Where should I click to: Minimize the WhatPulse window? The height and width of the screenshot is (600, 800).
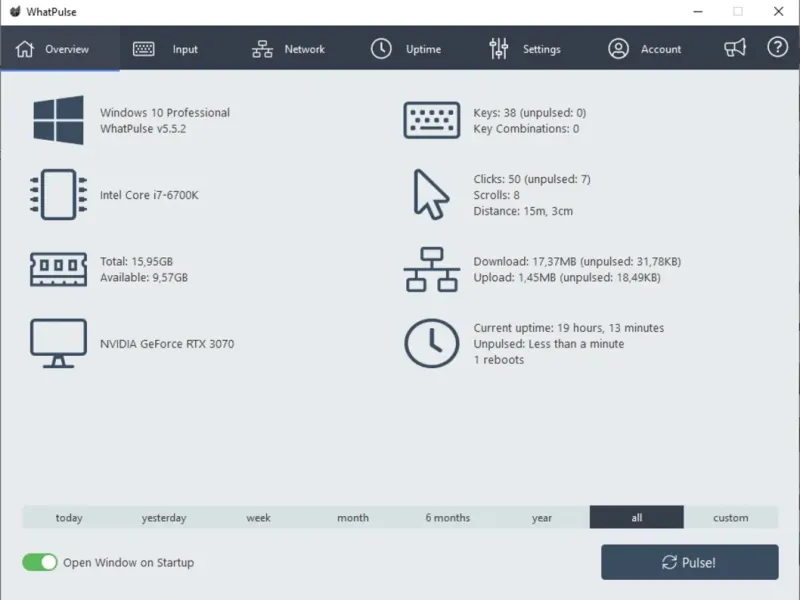coord(698,11)
